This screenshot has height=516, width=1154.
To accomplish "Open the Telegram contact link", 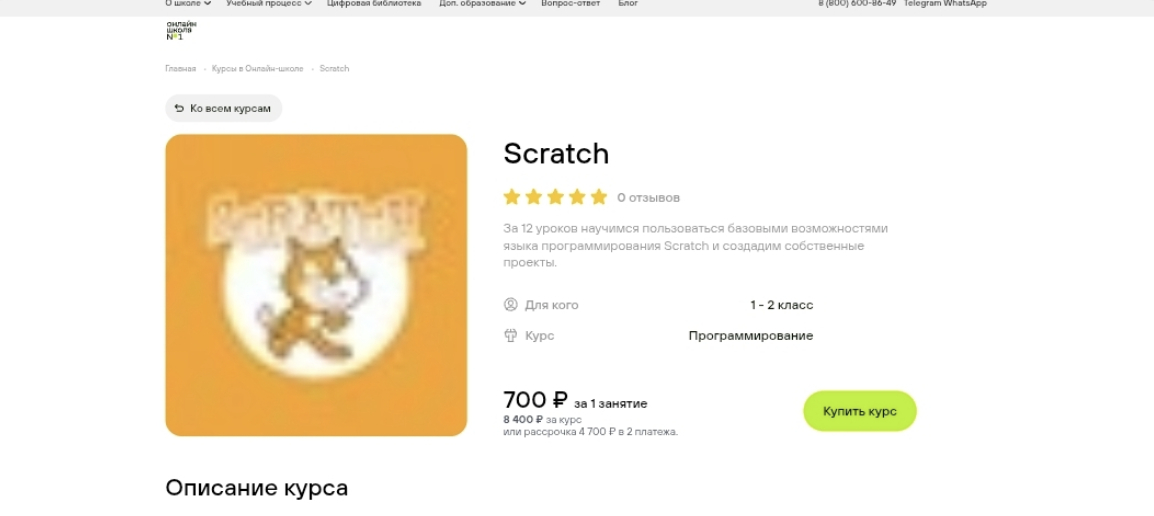I will coord(922,4).
